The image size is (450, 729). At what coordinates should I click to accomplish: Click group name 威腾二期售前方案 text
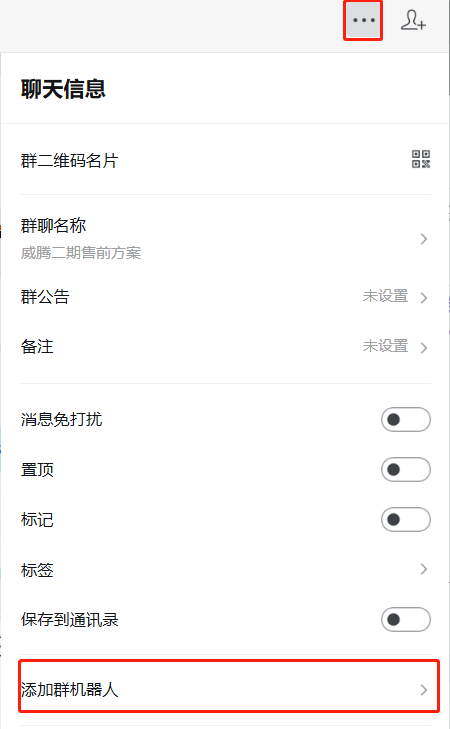(81, 253)
